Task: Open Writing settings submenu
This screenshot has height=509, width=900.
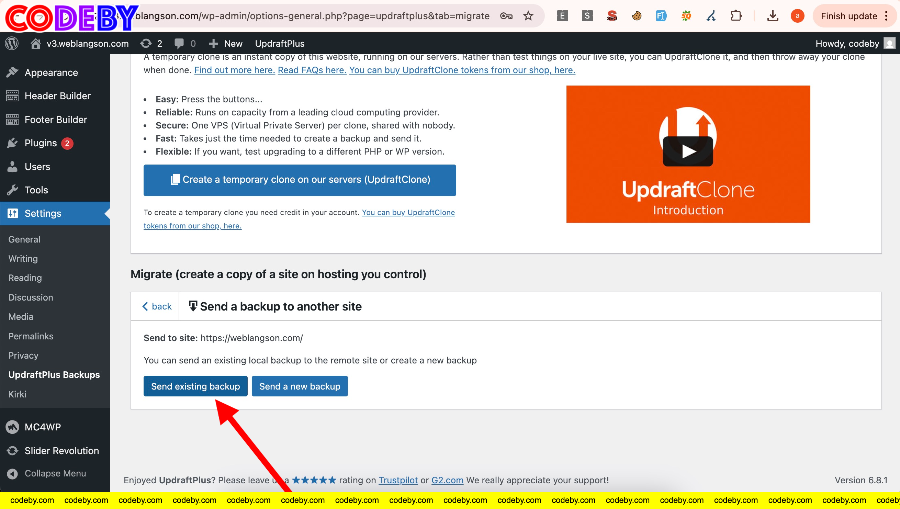Action: (x=23, y=259)
